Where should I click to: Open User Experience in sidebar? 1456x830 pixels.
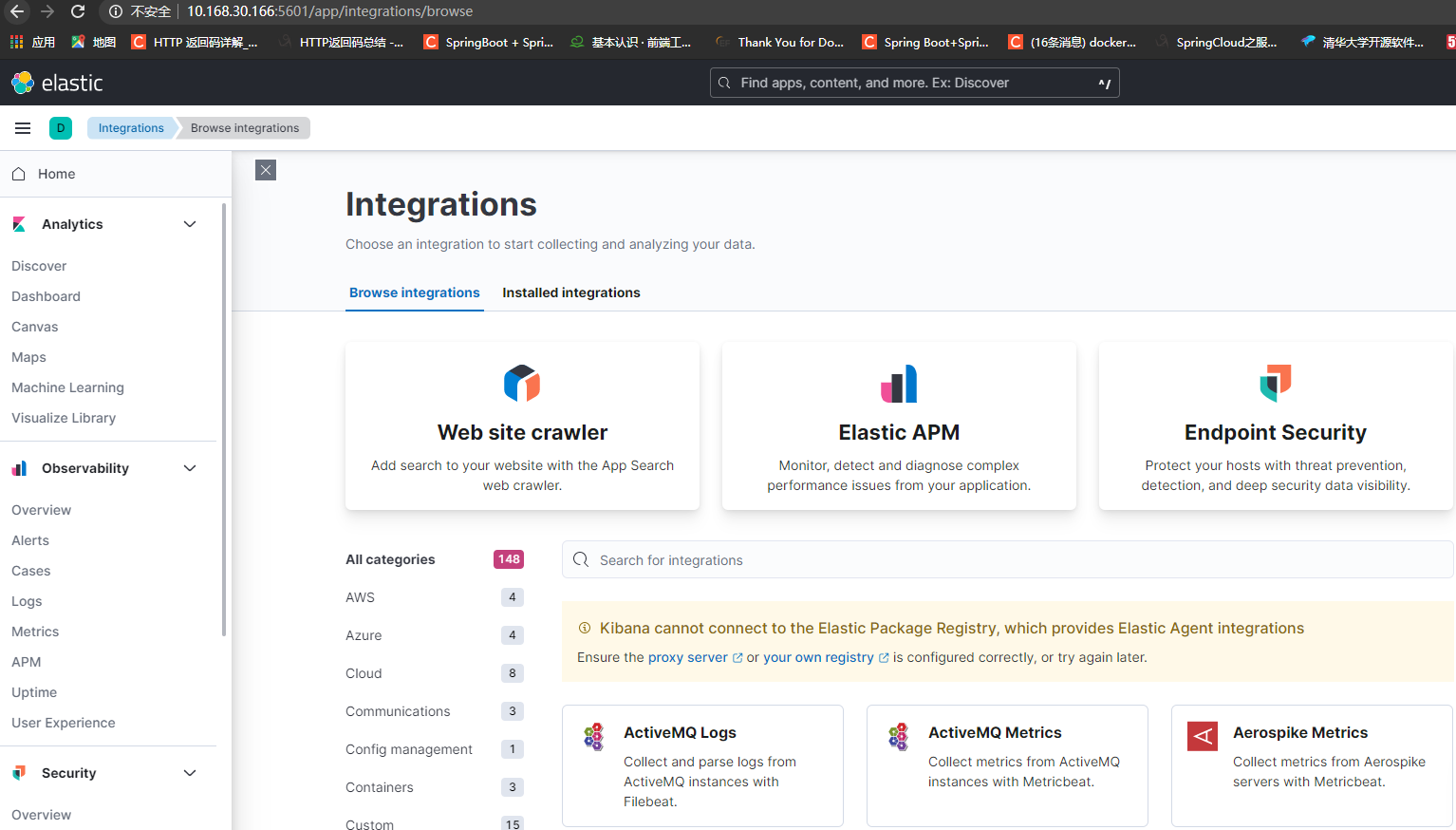point(64,723)
